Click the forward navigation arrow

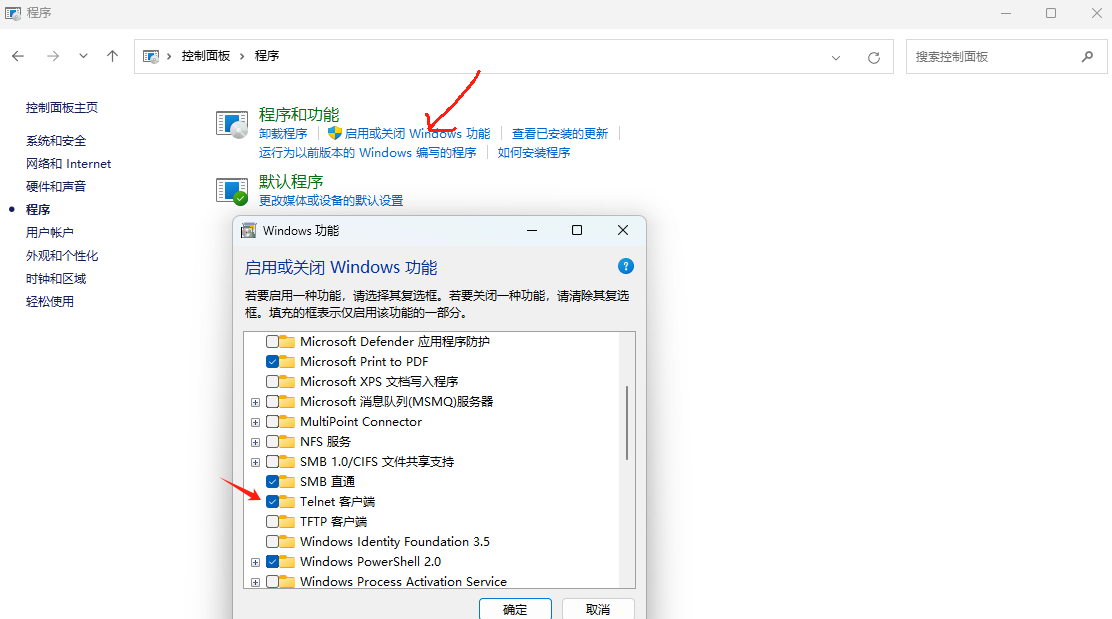pyautogui.click(x=53, y=56)
